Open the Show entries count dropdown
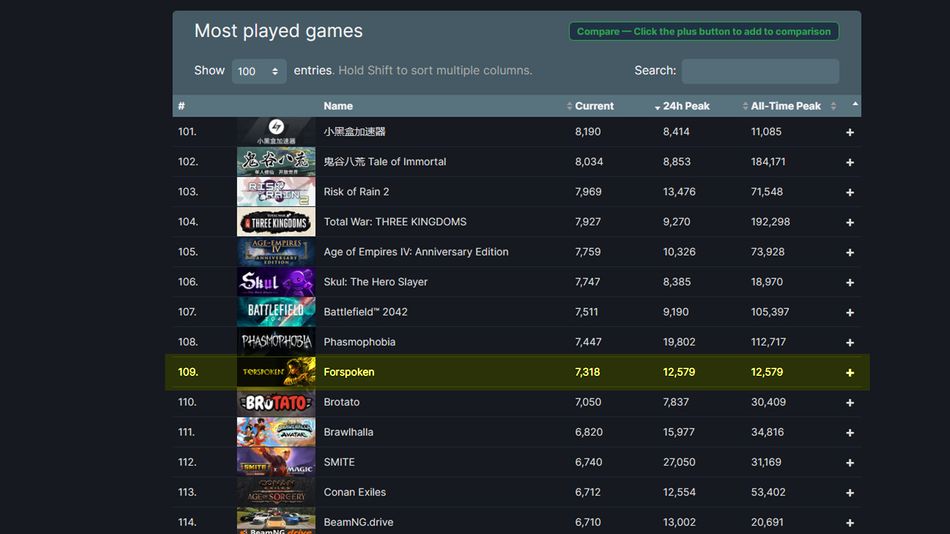 click(x=259, y=71)
